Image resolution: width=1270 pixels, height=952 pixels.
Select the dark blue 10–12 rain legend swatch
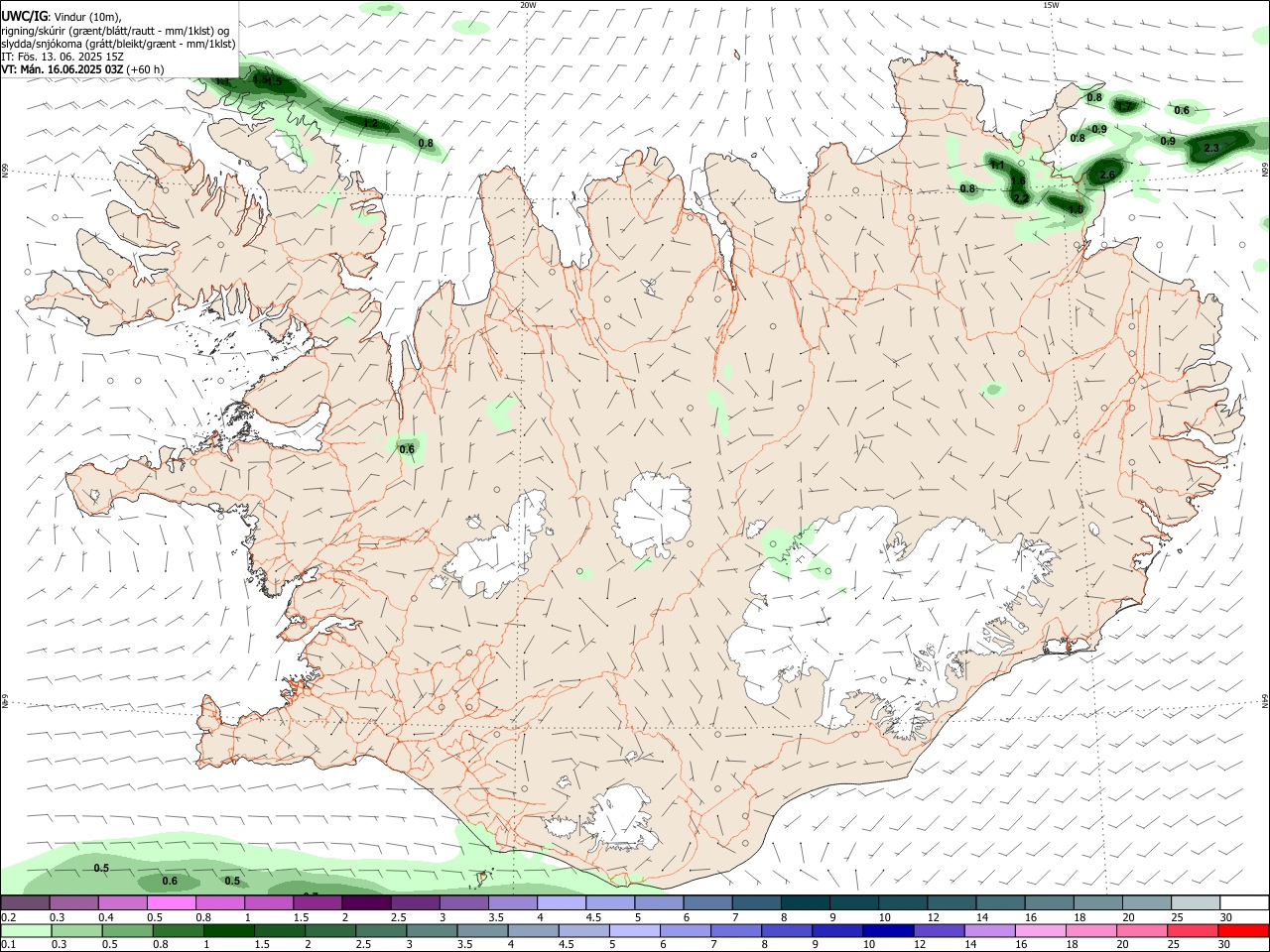[x=886, y=931]
